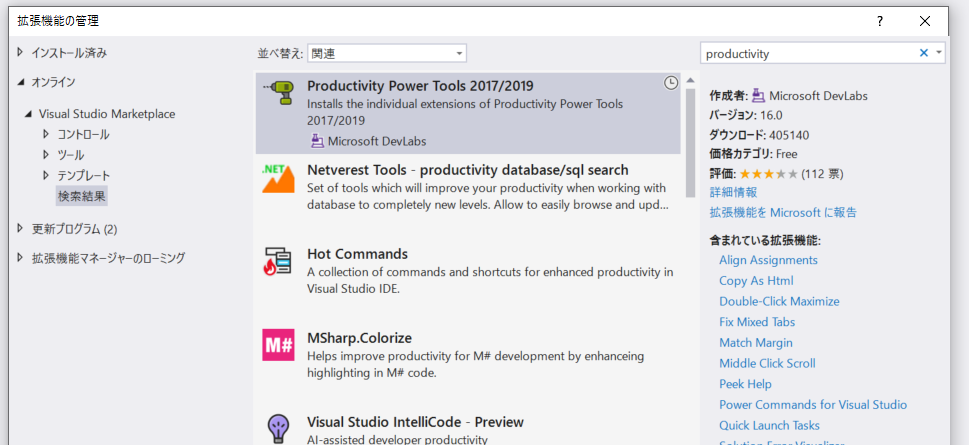Click the Microsoft DevLabs flask icon in list
The width and height of the screenshot is (969, 445).
(317, 141)
